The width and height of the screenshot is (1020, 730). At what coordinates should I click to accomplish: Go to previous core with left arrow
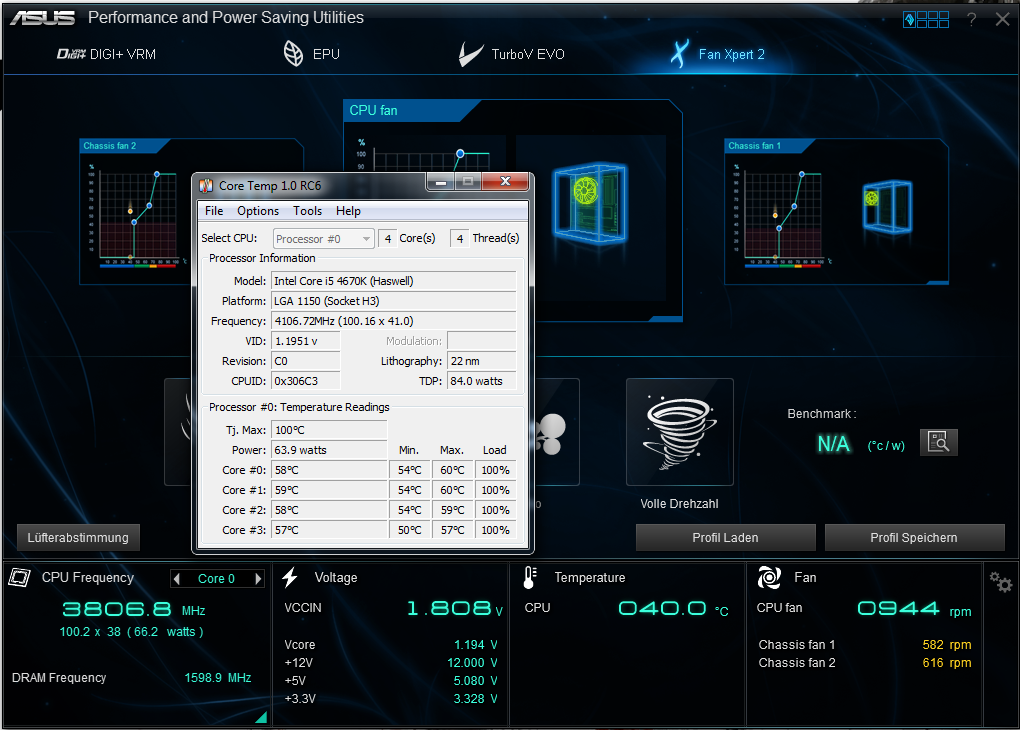(177, 578)
